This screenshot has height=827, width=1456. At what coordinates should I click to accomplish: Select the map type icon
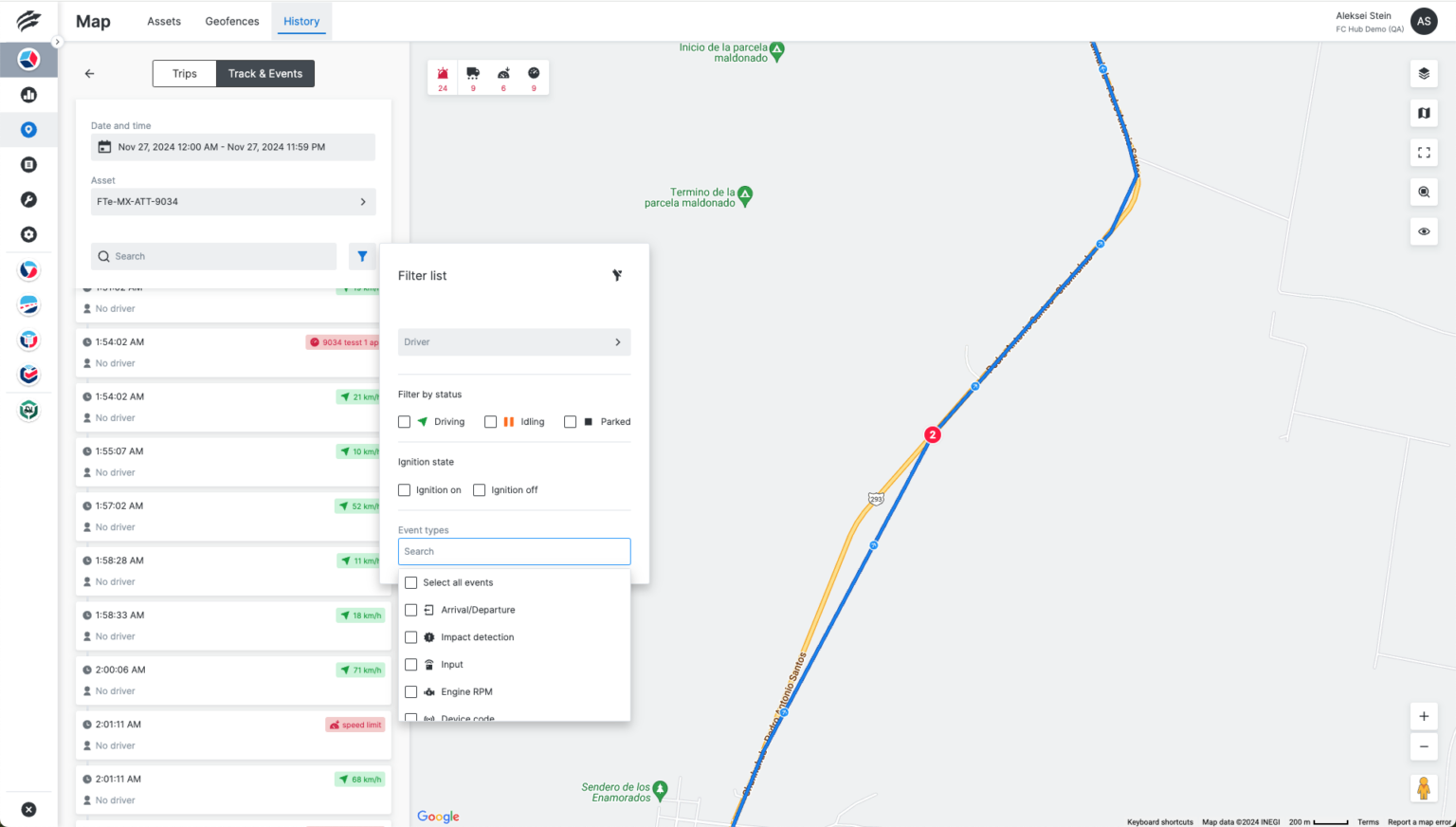(x=1423, y=113)
